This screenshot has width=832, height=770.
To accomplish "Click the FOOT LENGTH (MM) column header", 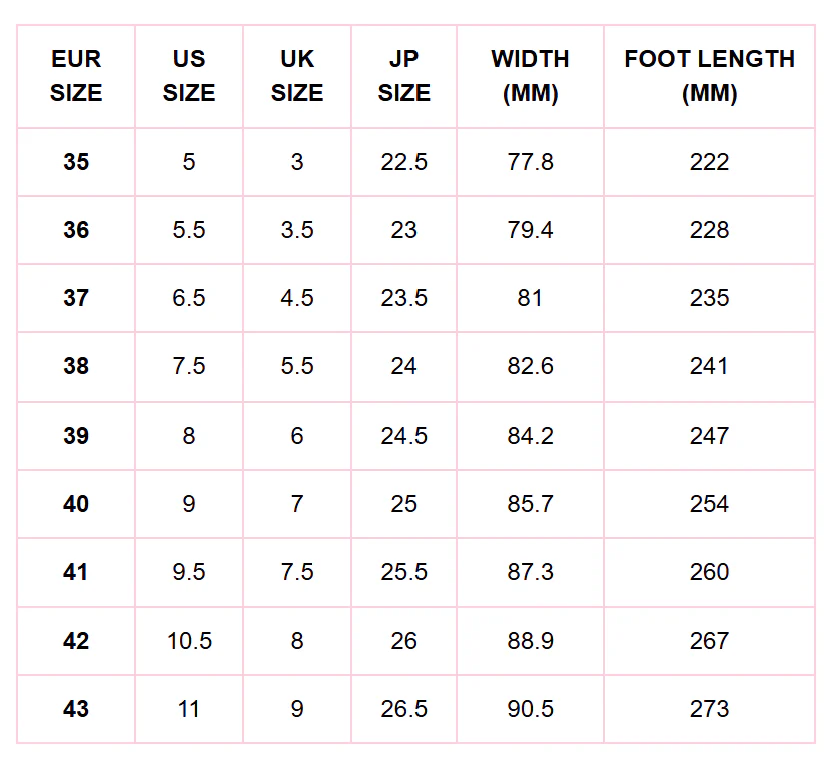I will (709, 76).
